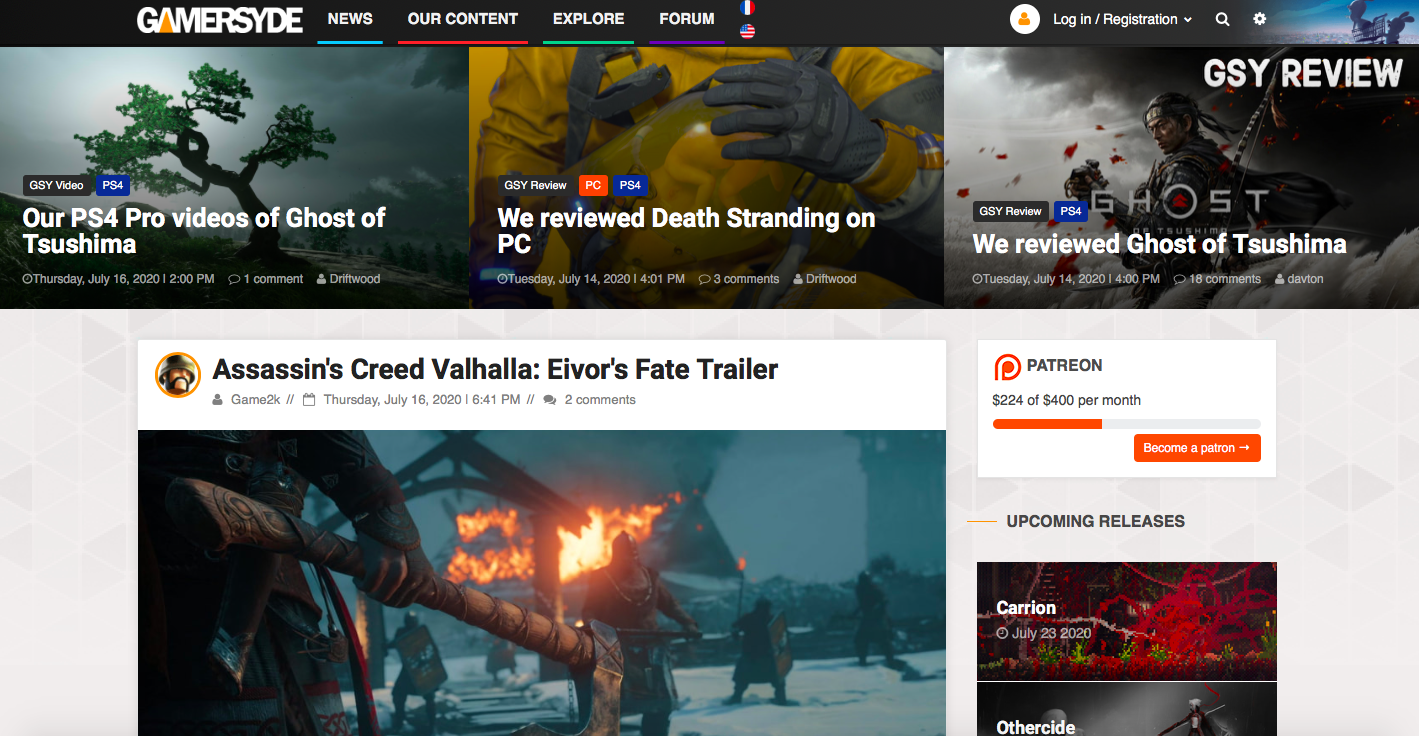Click Game2k's avatar beside the article title
The height and width of the screenshot is (736, 1419).
coord(178,375)
